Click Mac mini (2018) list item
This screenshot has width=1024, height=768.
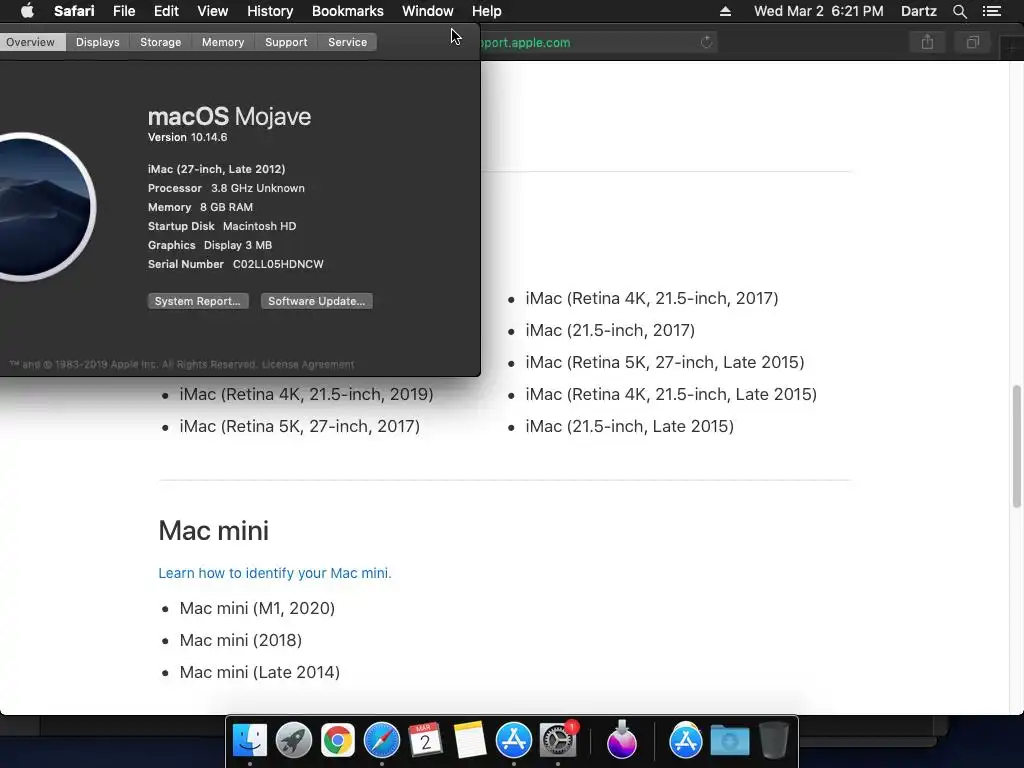click(240, 640)
